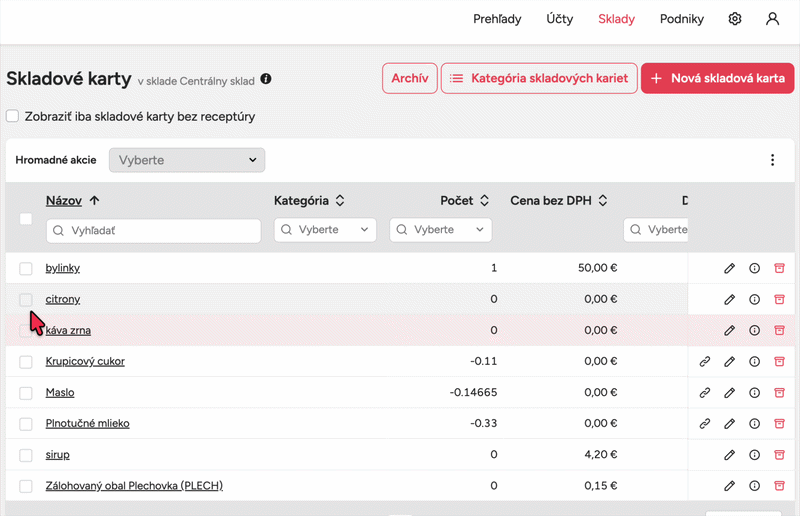Archive the sirup stock card

(x=779, y=455)
